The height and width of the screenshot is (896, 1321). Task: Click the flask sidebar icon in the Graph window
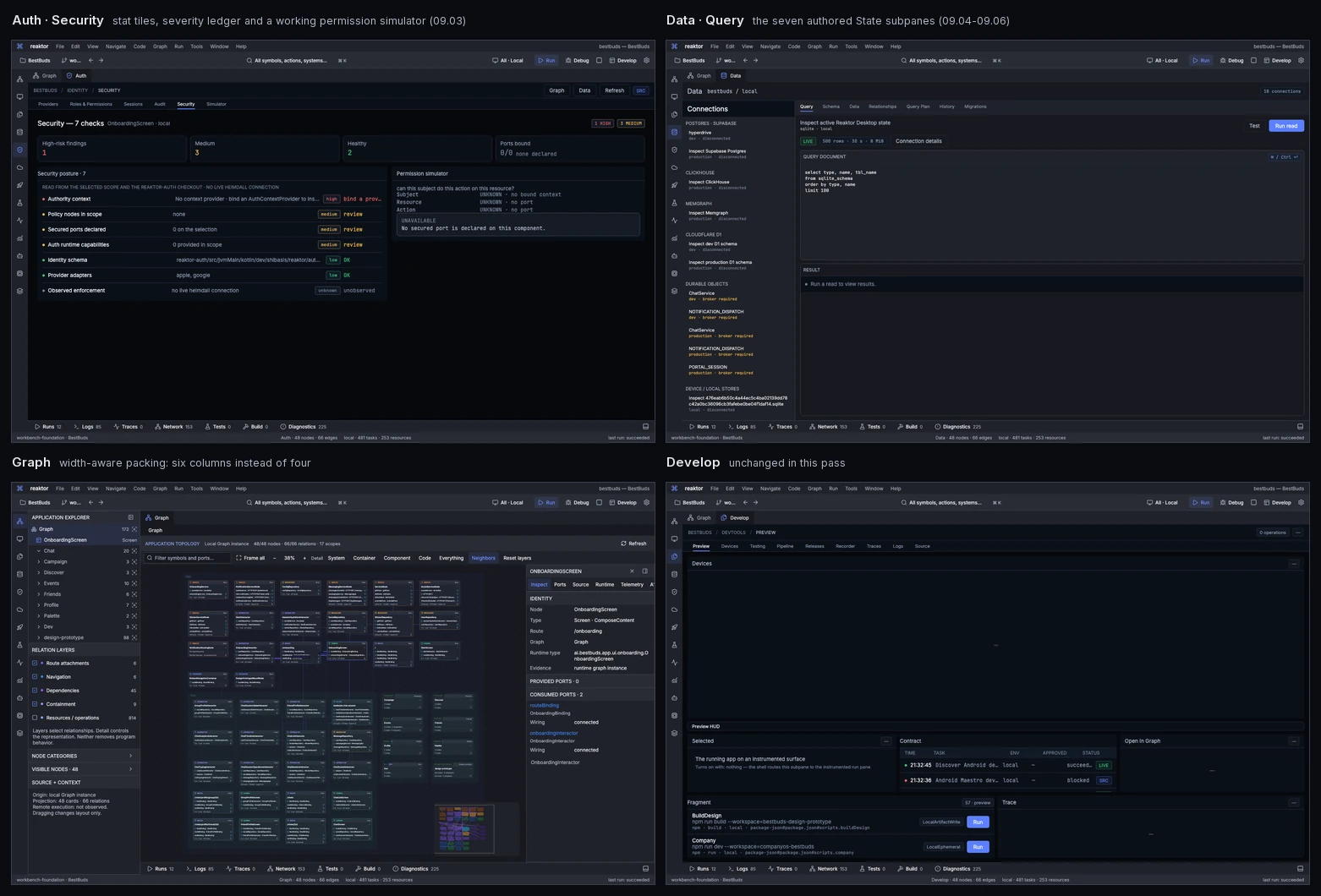19,645
